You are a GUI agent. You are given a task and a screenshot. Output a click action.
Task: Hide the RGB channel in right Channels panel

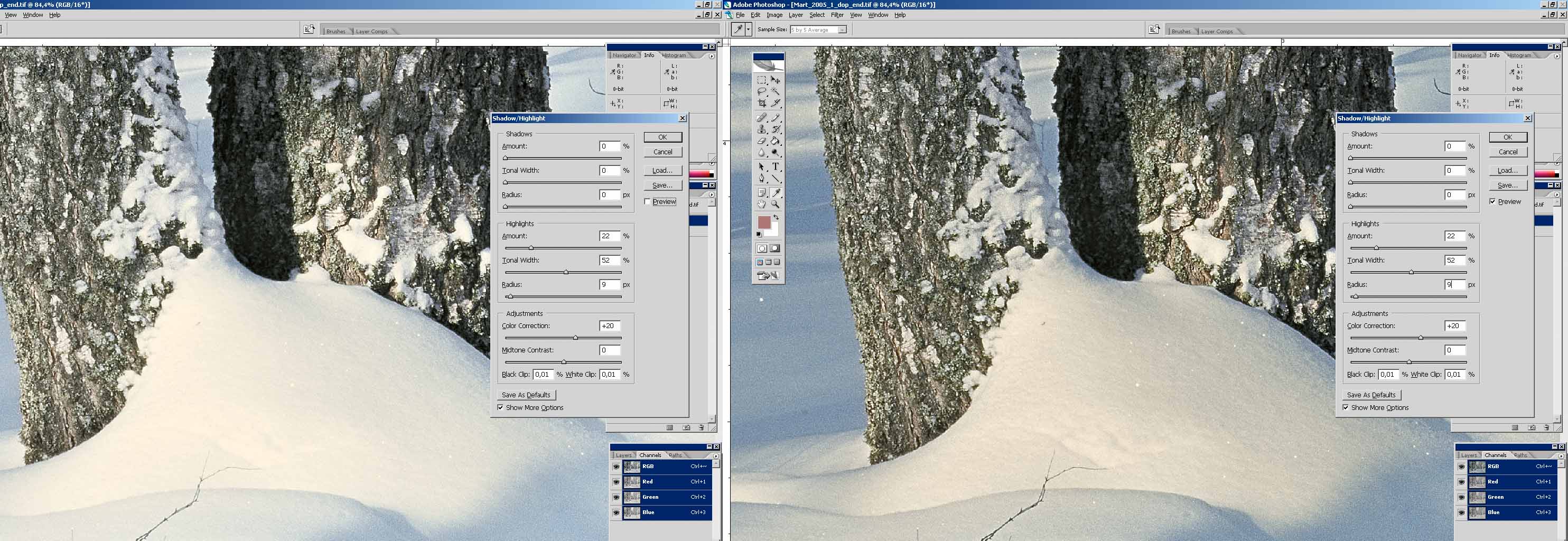tap(1461, 467)
